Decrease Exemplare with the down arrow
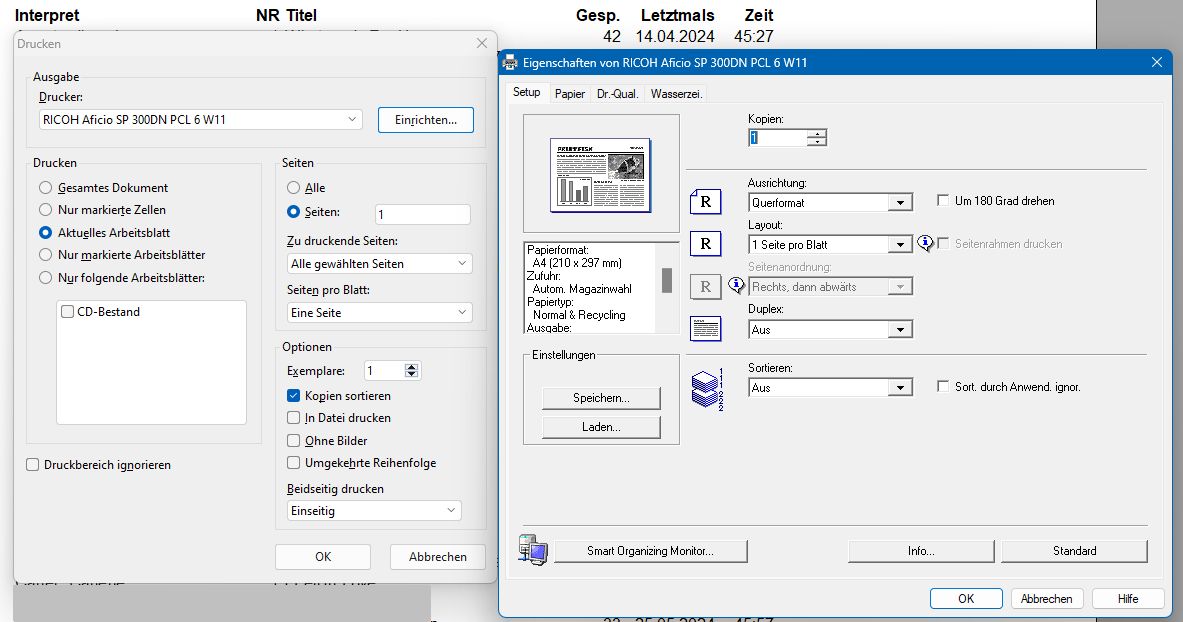The height and width of the screenshot is (622, 1183). pyautogui.click(x=411, y=374)
